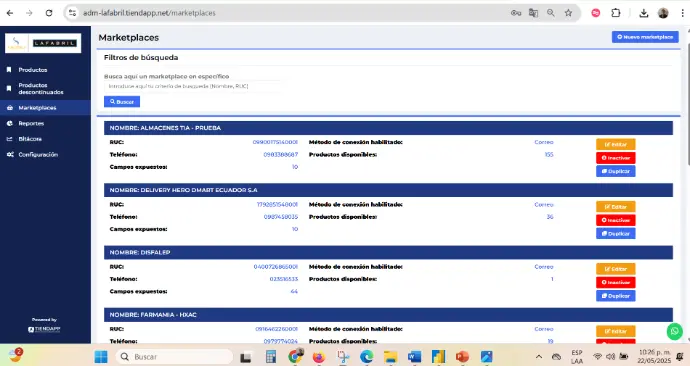Open the Extensions puzzle icon
Screen dimensions: 690x366
(x=616, y=13)
